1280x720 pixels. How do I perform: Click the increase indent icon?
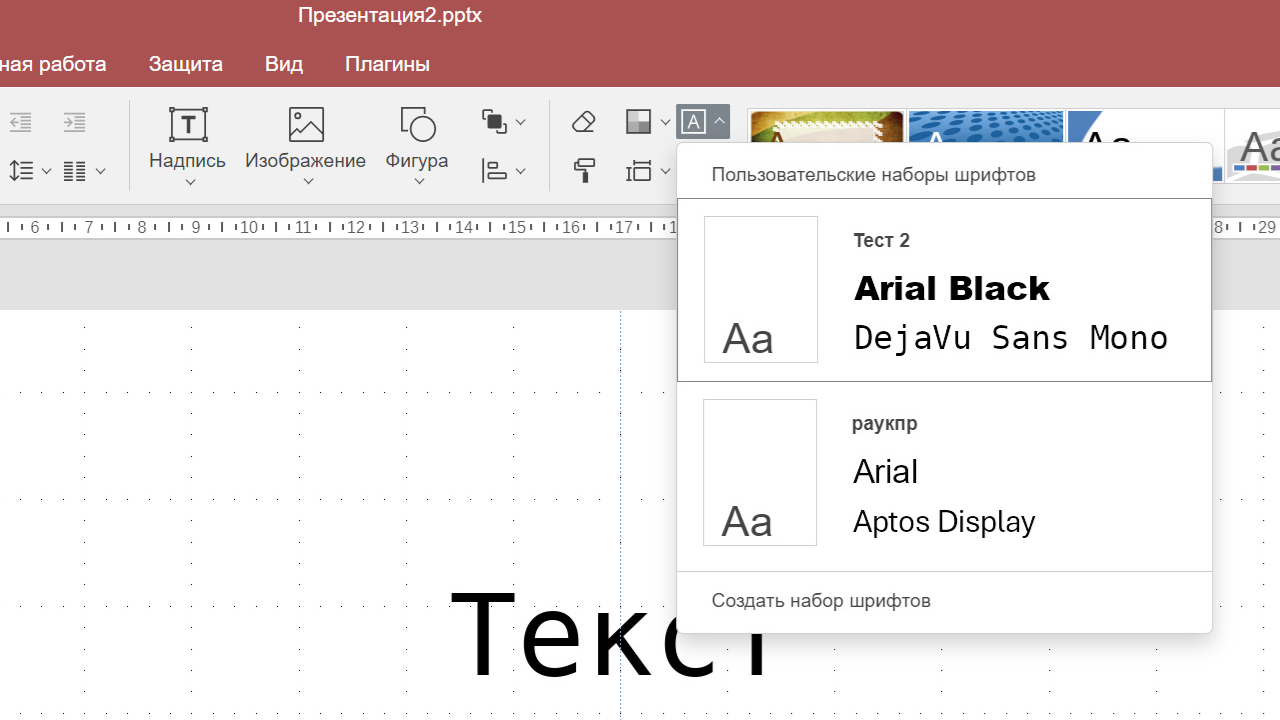pyautogui.click(x=74, y=122)
